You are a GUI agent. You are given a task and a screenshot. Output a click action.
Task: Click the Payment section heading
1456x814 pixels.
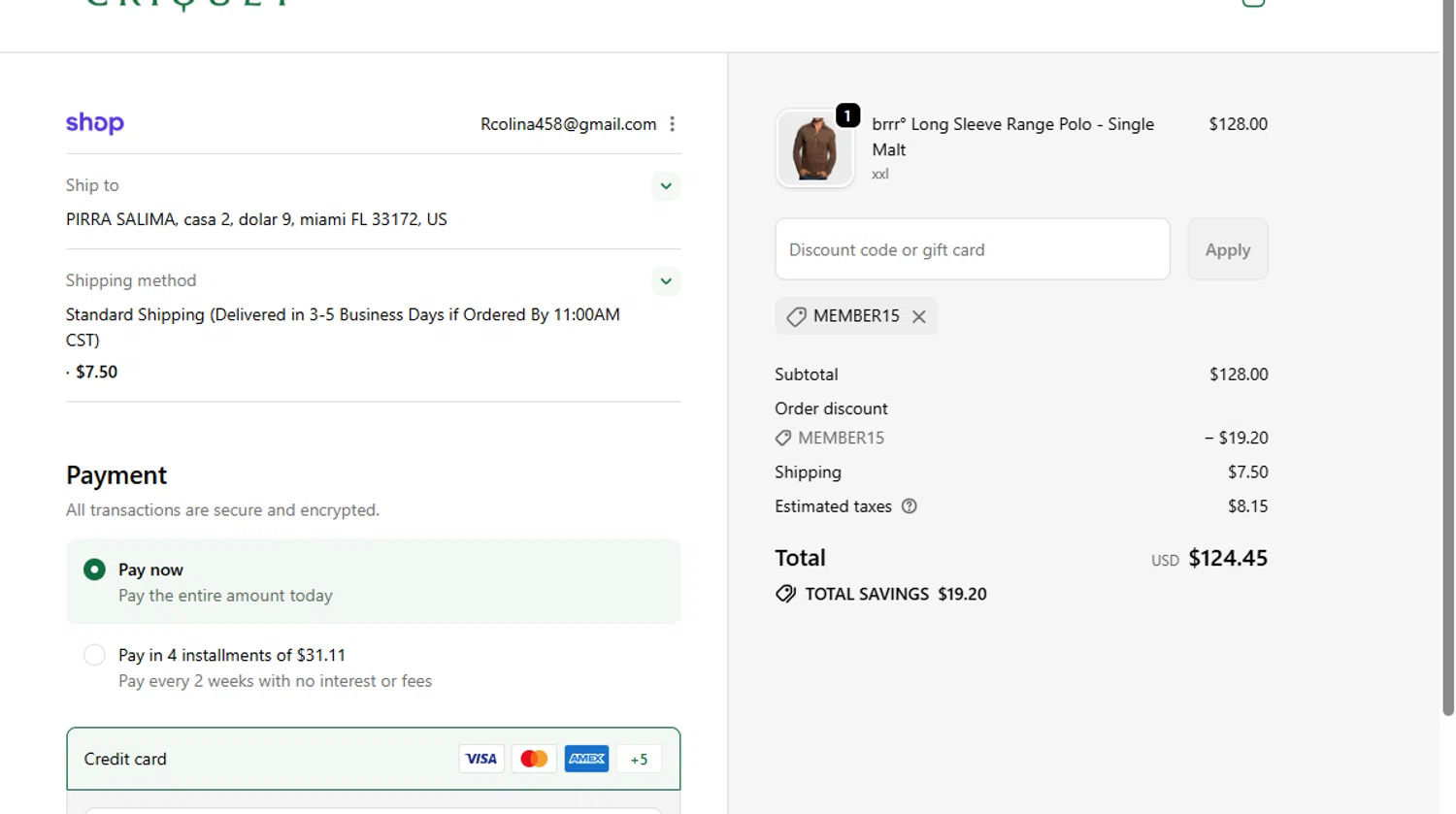116,475
